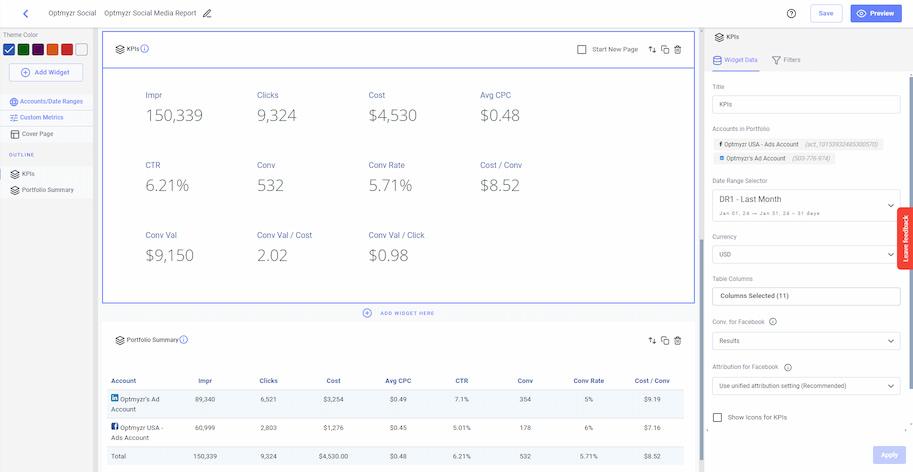This screenshot has width=913, height=472.
Task: Click the Preview button
Action: point(875,13)
